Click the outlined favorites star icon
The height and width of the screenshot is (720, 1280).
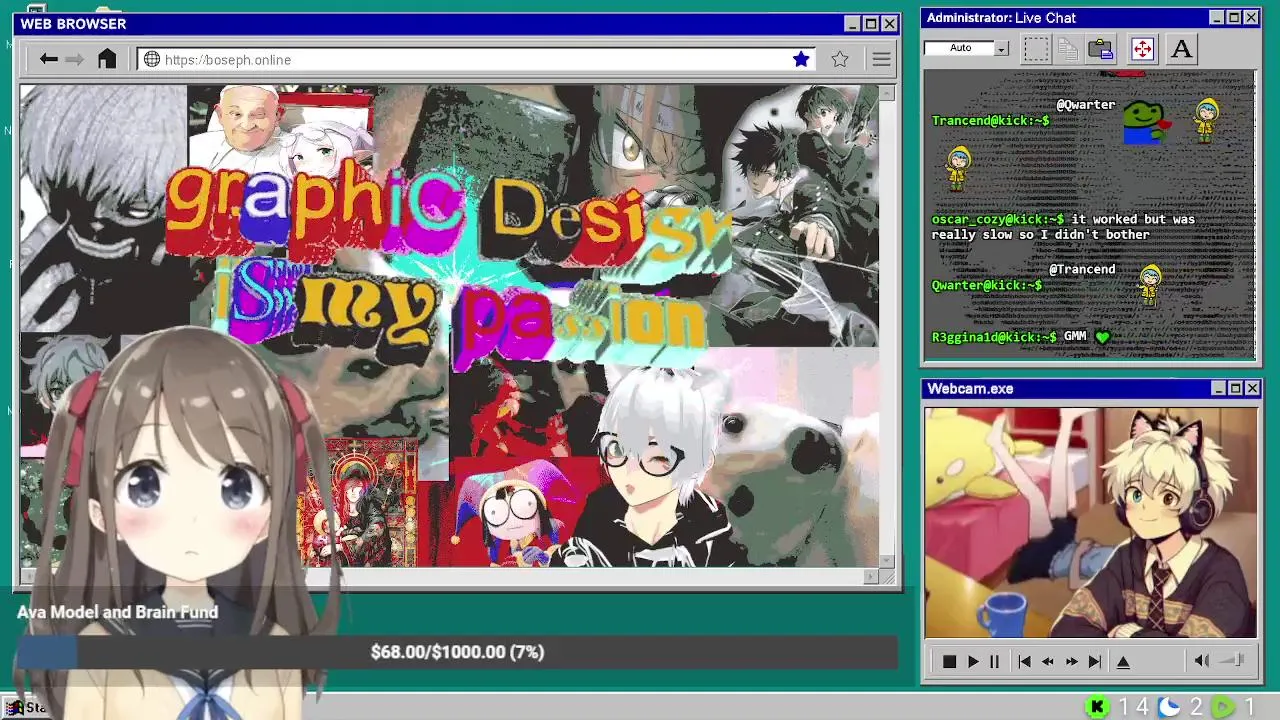coord(840,59)
